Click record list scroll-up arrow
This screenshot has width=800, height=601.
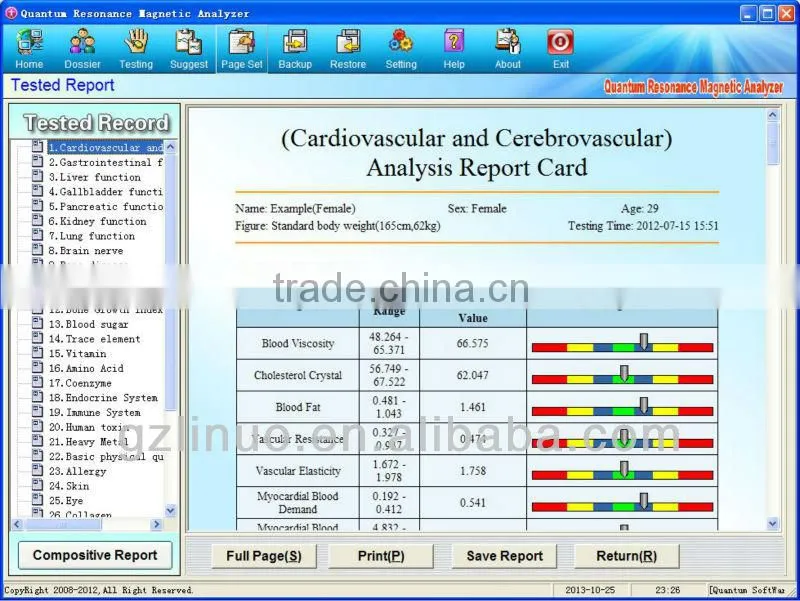coord(171,147)
